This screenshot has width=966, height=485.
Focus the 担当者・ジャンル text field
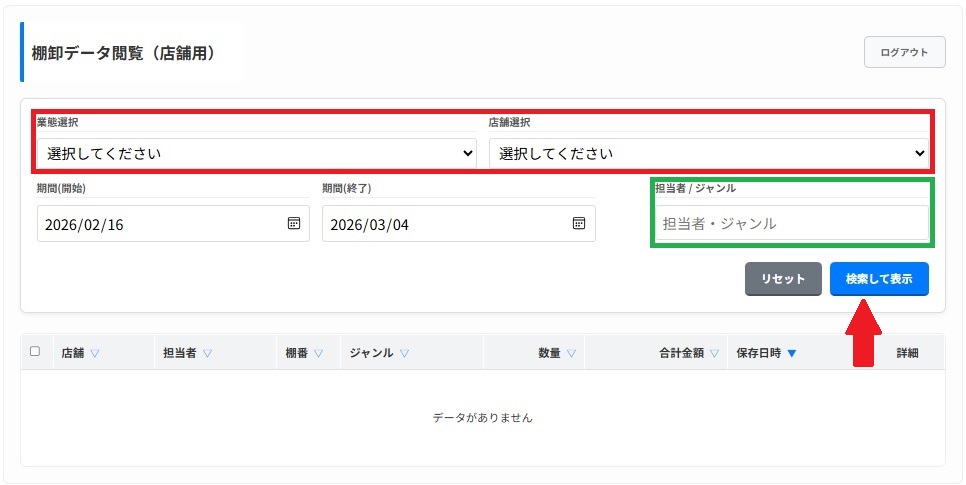pyautogui.click(x=791, y=224)
